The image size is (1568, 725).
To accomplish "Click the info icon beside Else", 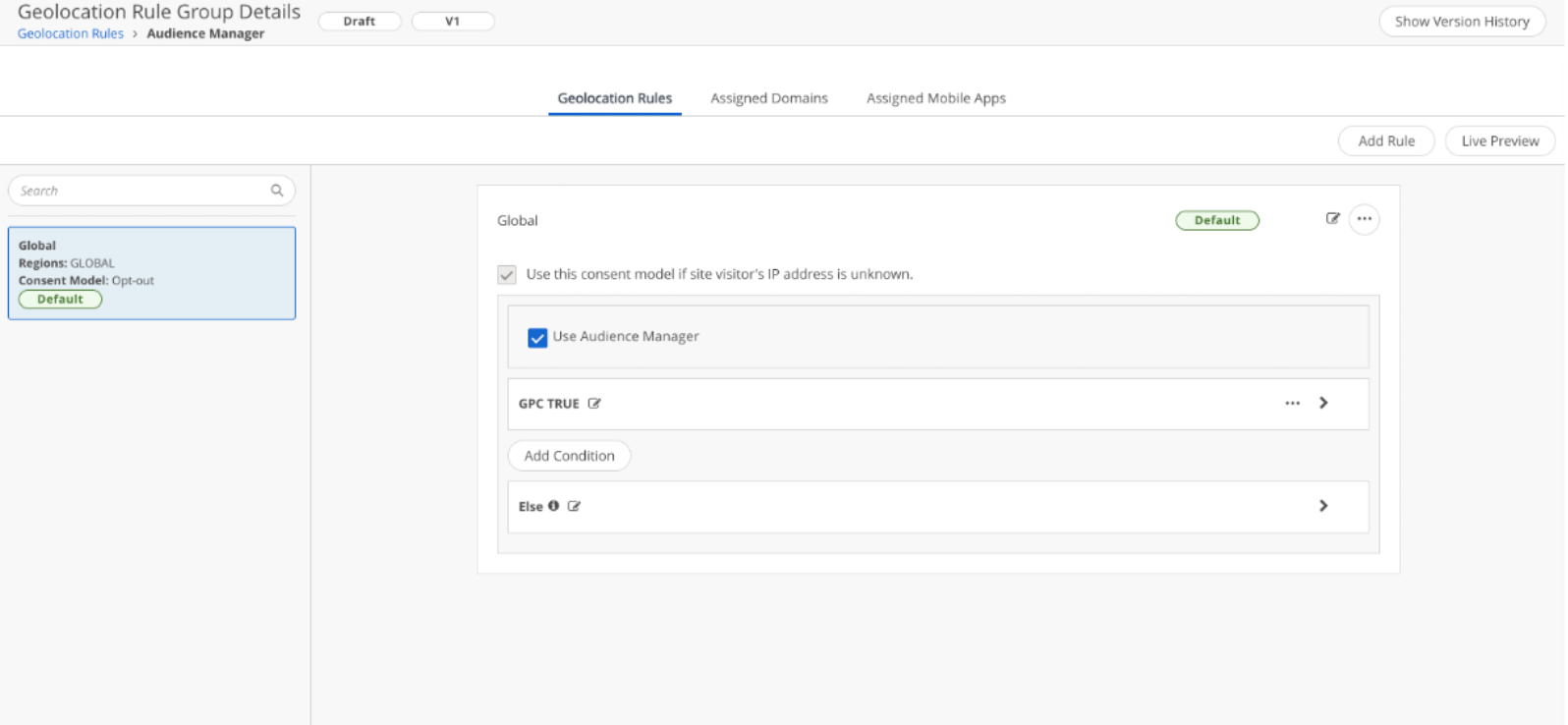I will coord(554,506).
